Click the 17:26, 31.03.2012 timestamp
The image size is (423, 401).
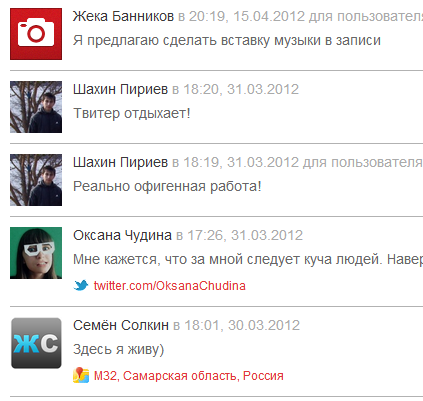245,235
